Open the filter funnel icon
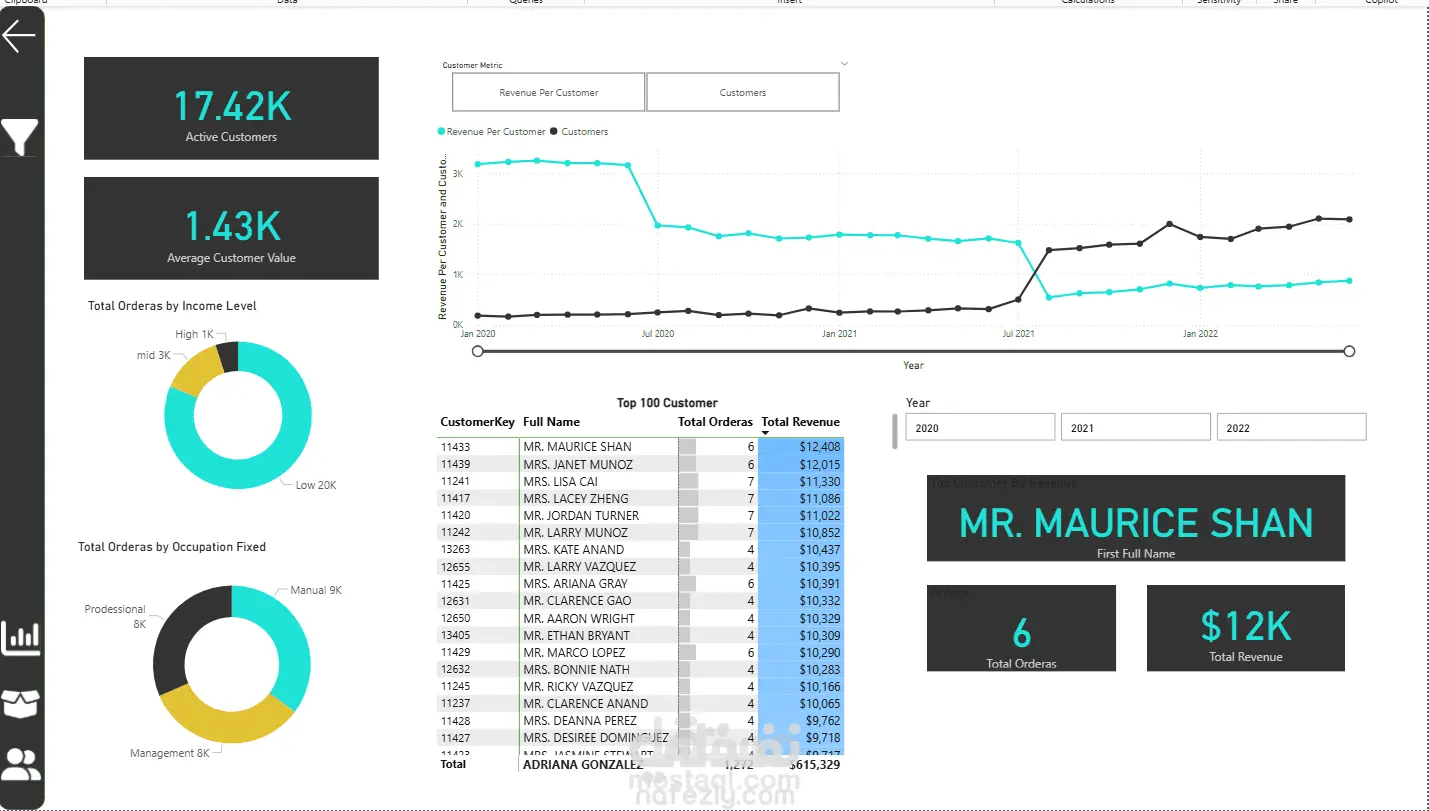The image size is (1429, 811). coord(20,137)
